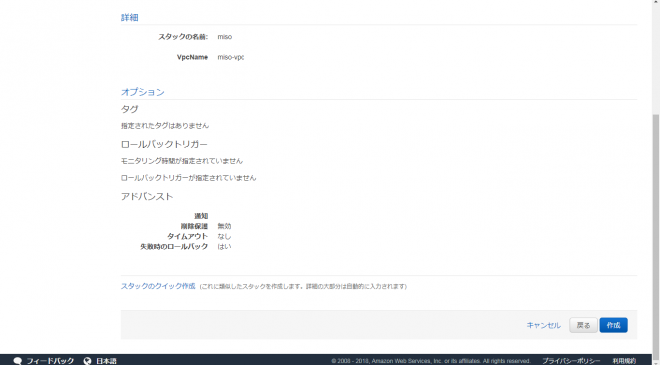660x365 pixels.
Task: Select the VpcName label
Action: tap(192, 57)
